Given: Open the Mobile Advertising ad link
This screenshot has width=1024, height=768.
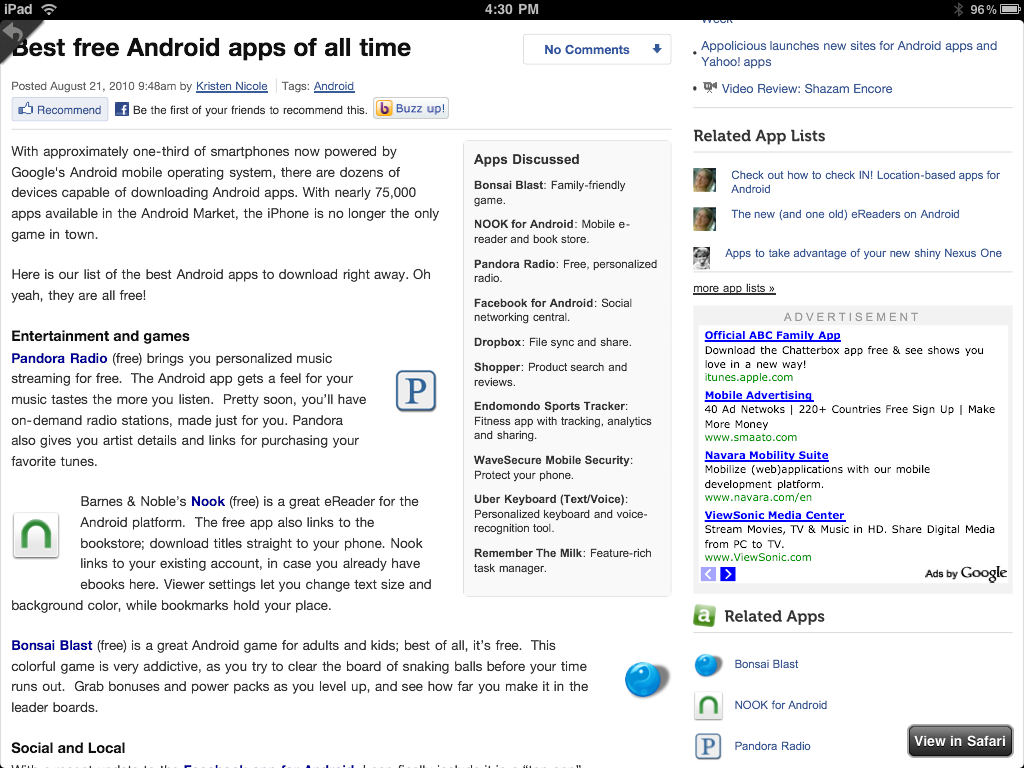Looking at the screenshot, I should (x=758, y=395).
